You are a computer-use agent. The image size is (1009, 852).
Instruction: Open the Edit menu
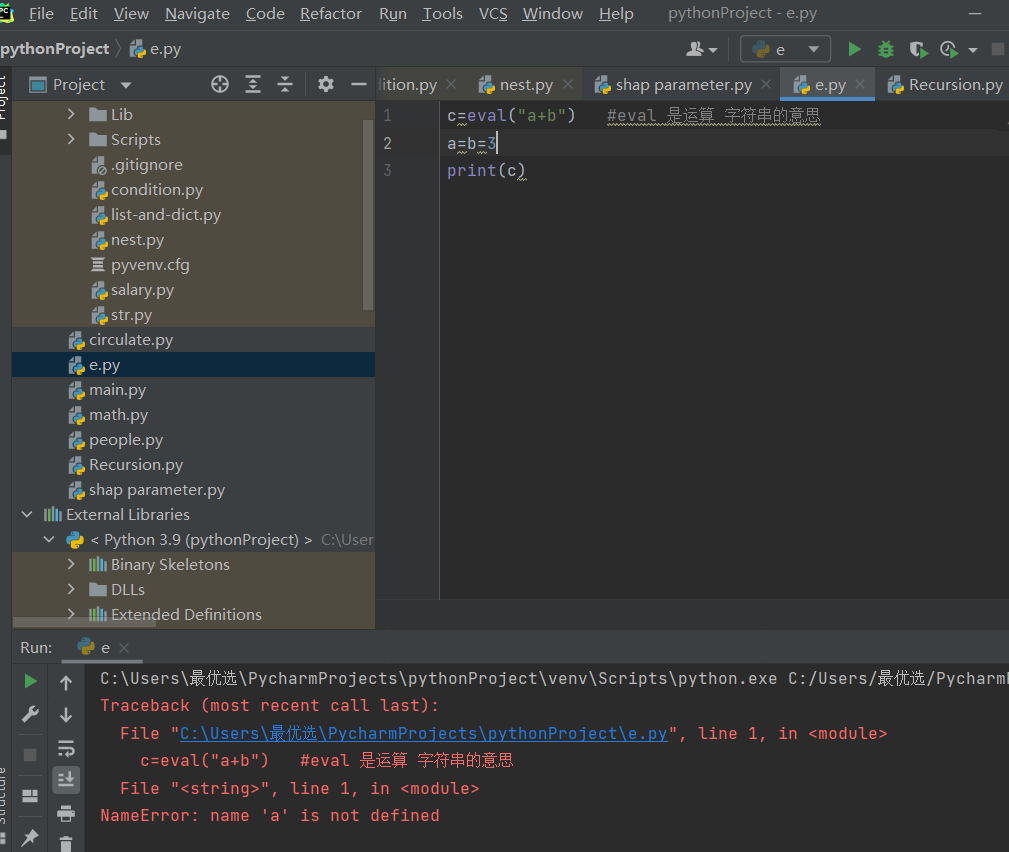click(84, 14)
